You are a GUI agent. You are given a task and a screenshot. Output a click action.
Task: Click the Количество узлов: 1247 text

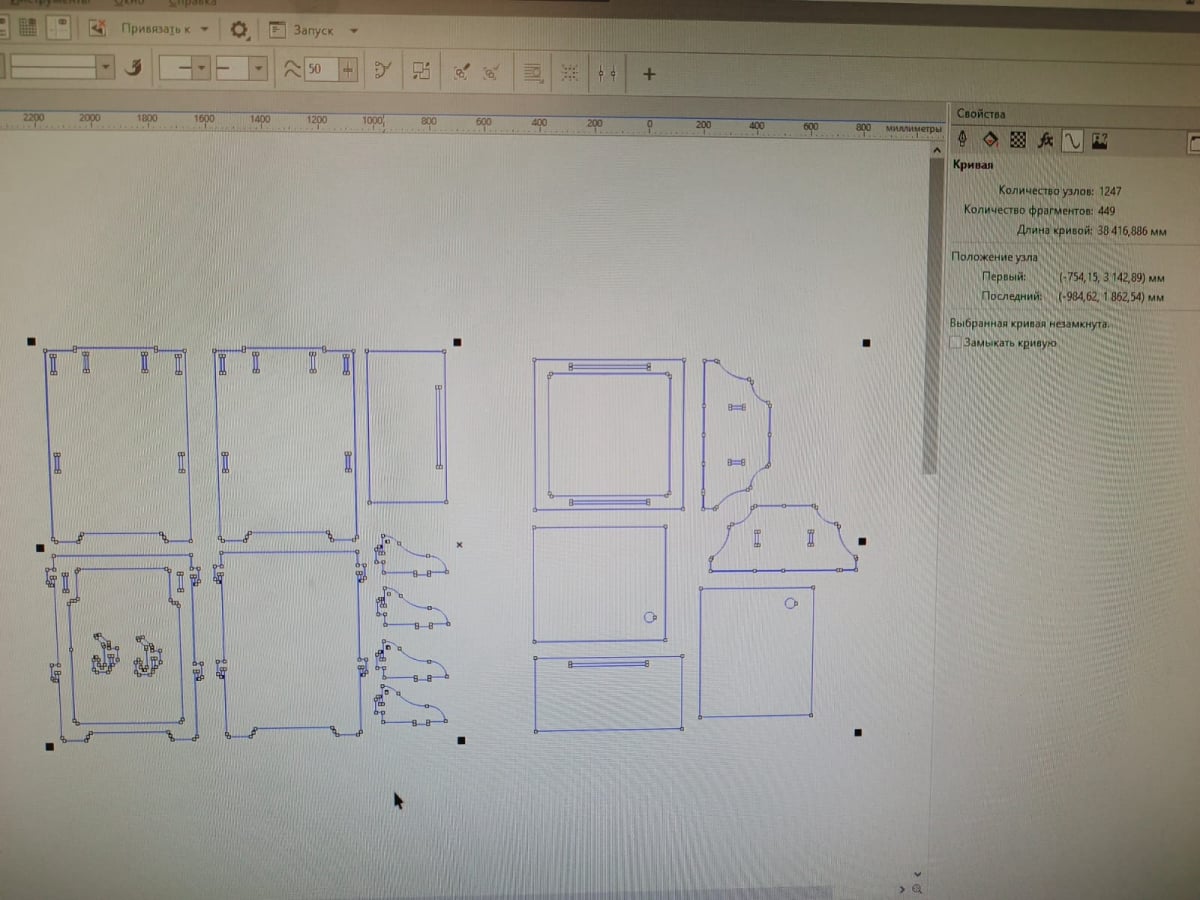[1060, 190]
